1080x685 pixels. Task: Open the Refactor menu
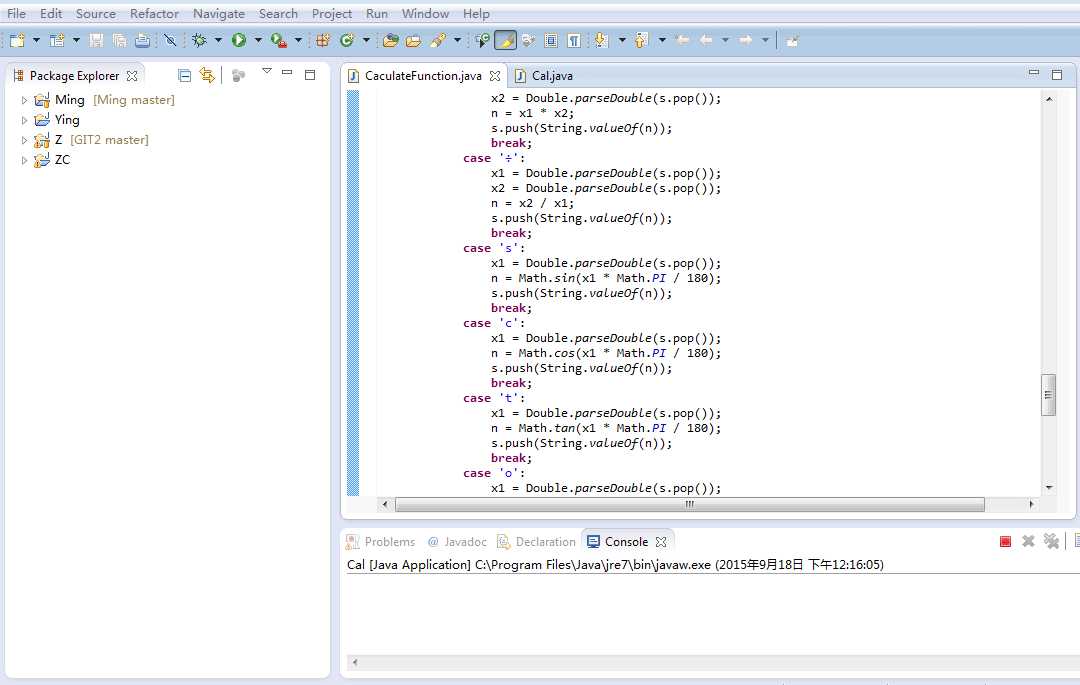point(154,13)
